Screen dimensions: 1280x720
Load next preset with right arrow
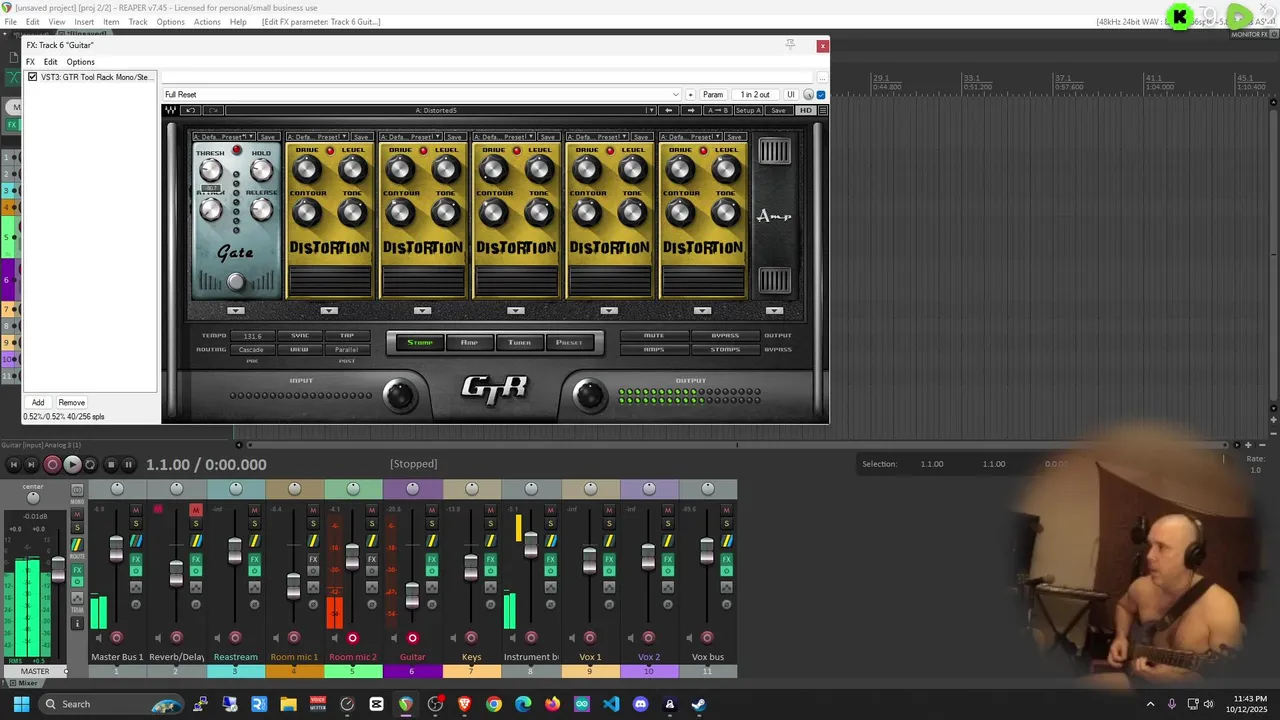691,110
